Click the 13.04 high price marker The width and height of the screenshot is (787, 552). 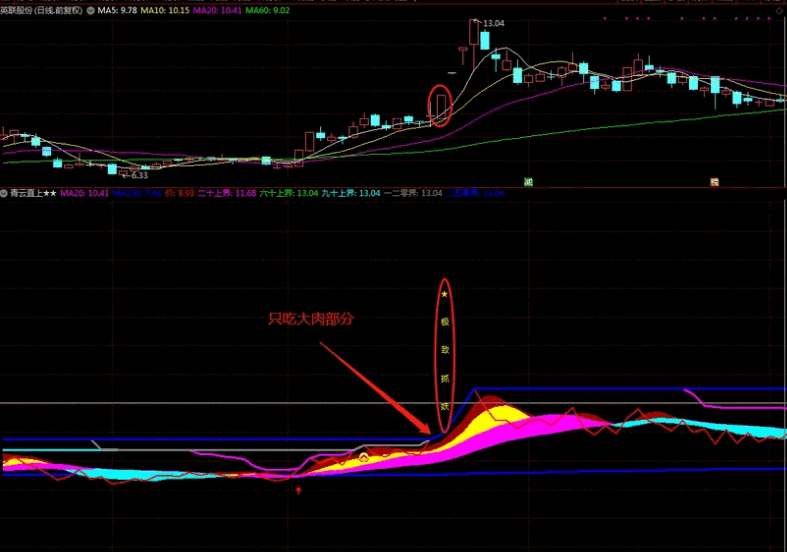(x=493, y=23)
